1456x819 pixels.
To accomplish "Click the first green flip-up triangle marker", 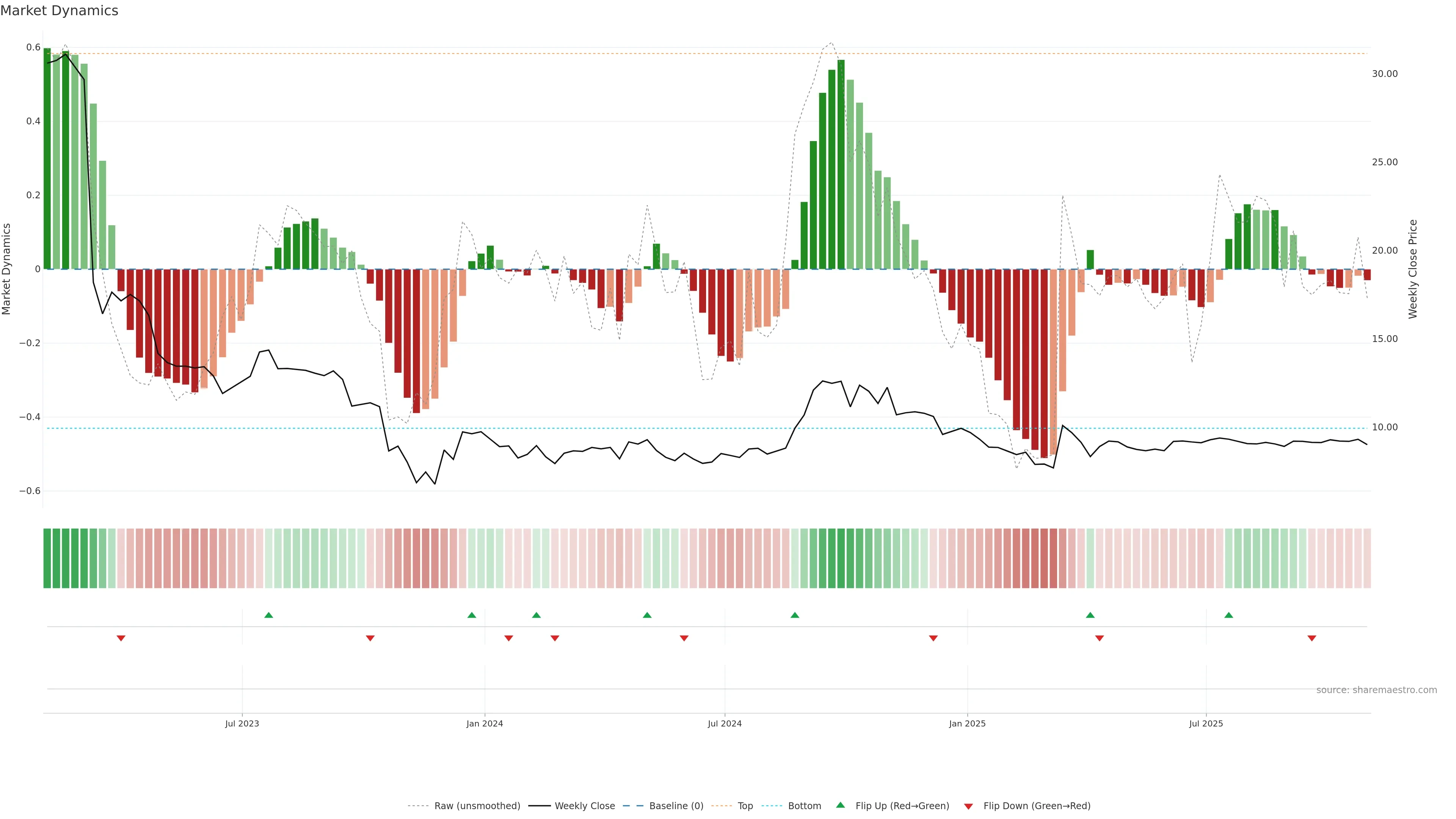I will pos(268,615).
